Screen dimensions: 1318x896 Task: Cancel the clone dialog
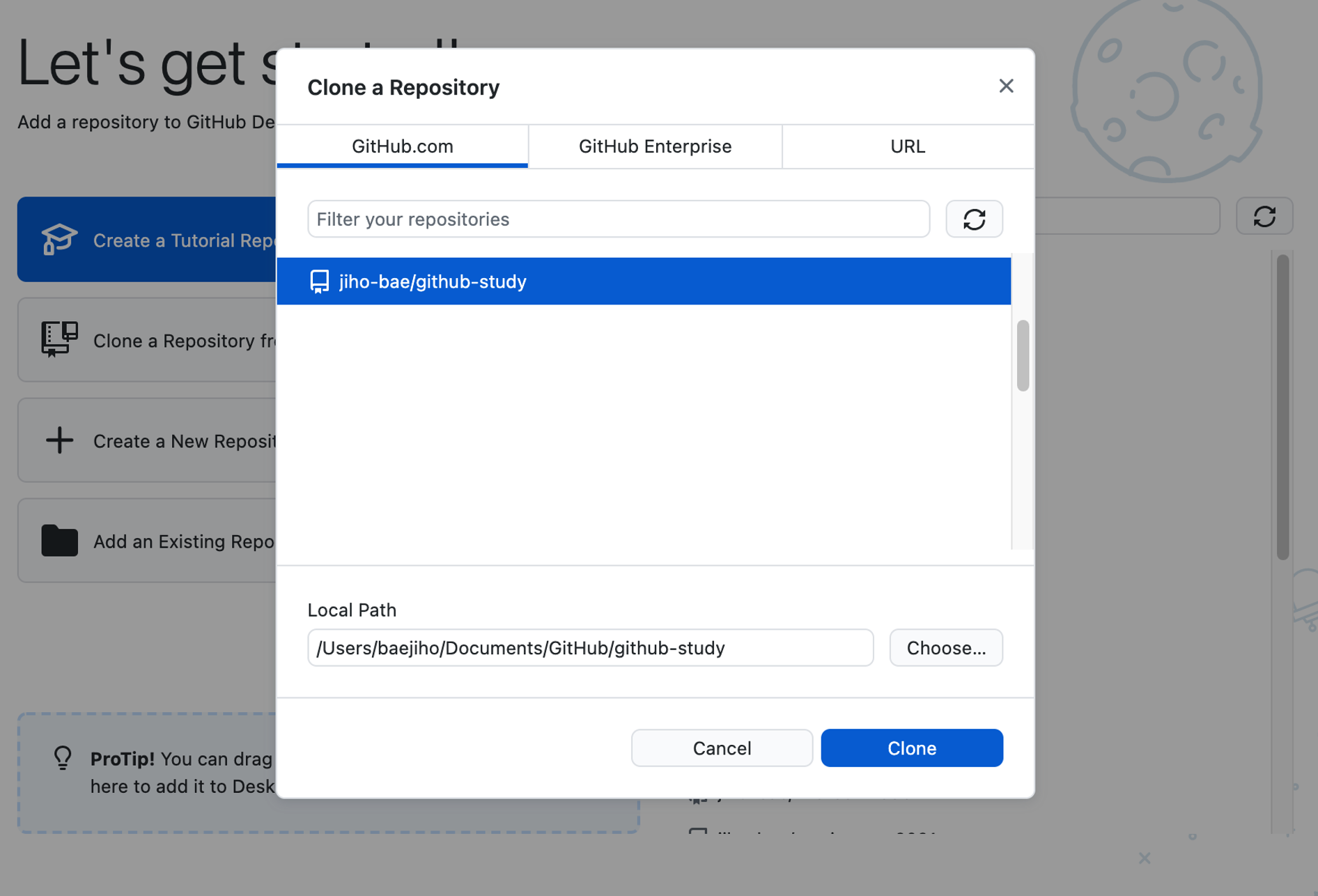pyautogui.click(x=722, y=748)
